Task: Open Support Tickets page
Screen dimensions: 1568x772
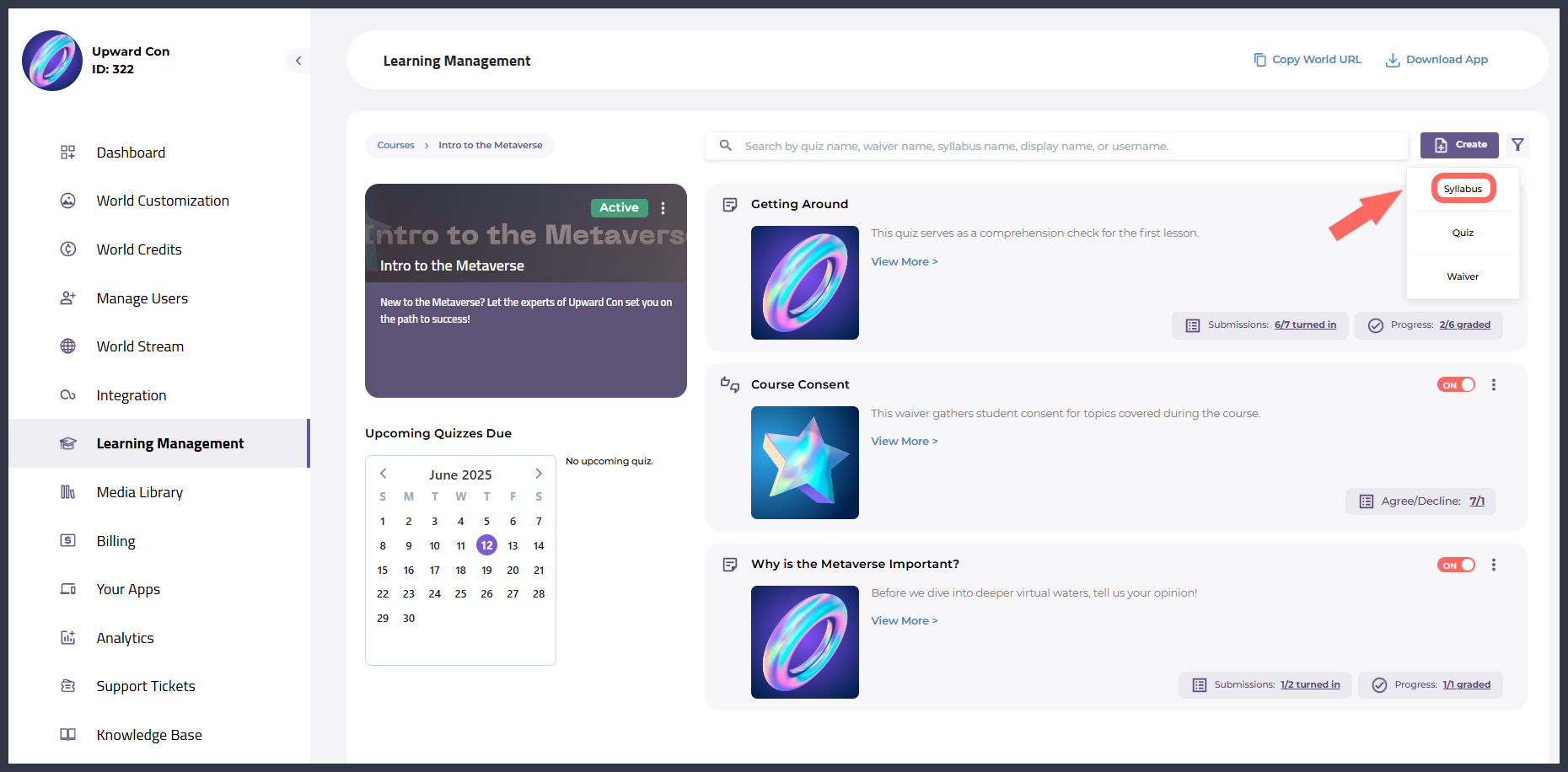Action: point(146,686)
